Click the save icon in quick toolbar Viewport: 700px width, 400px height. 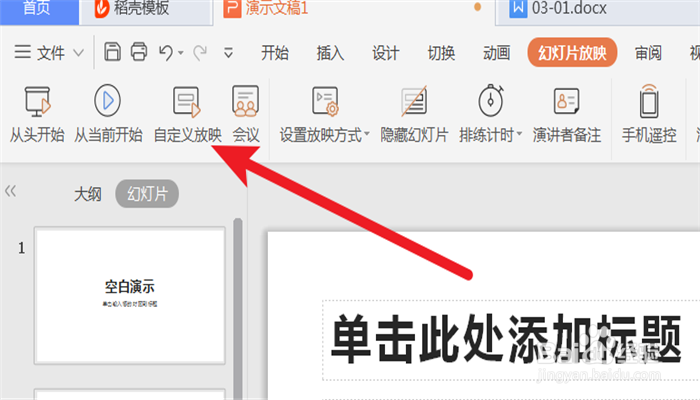[112, 52]
